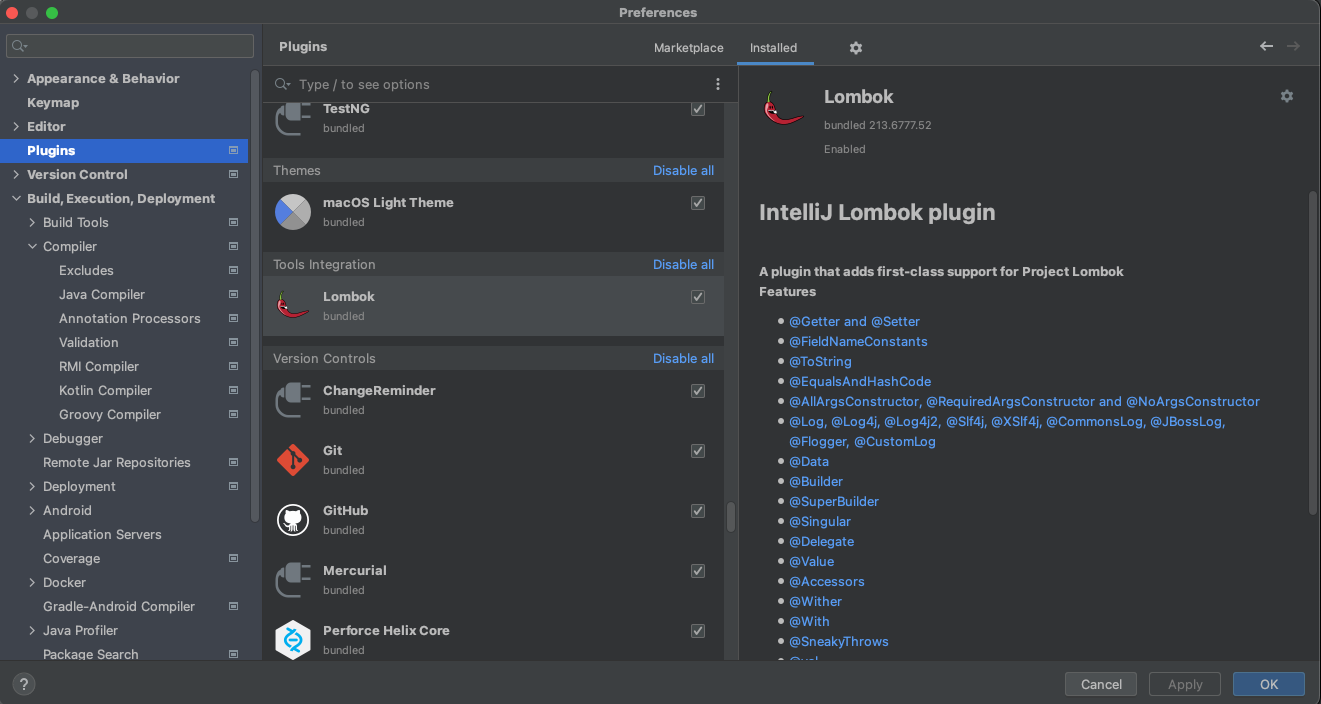1321x704 pixels.
Task: Expand the Version Control section
Action: 16,174
